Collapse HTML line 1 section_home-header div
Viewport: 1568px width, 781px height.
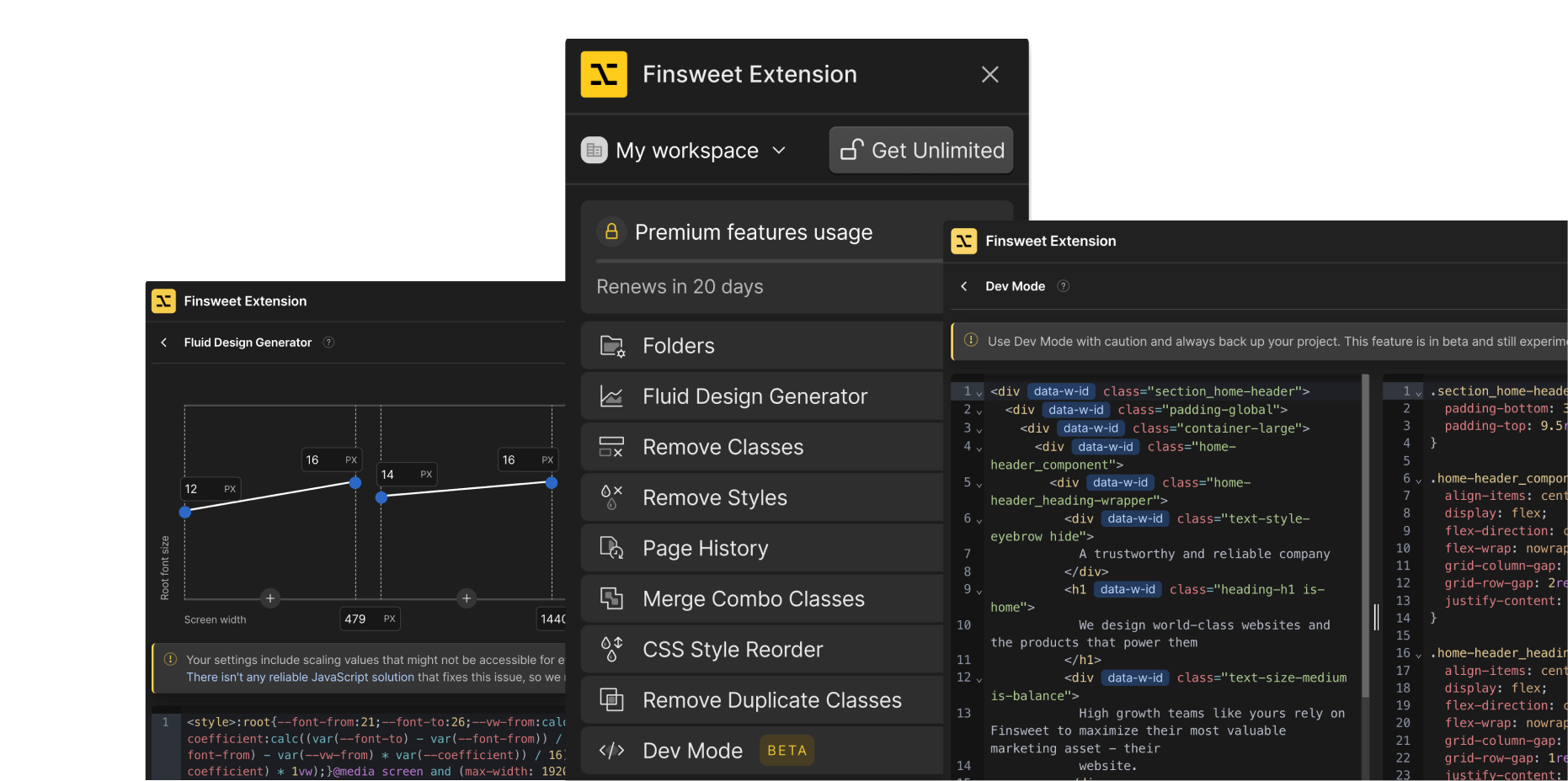pos(979,393)
